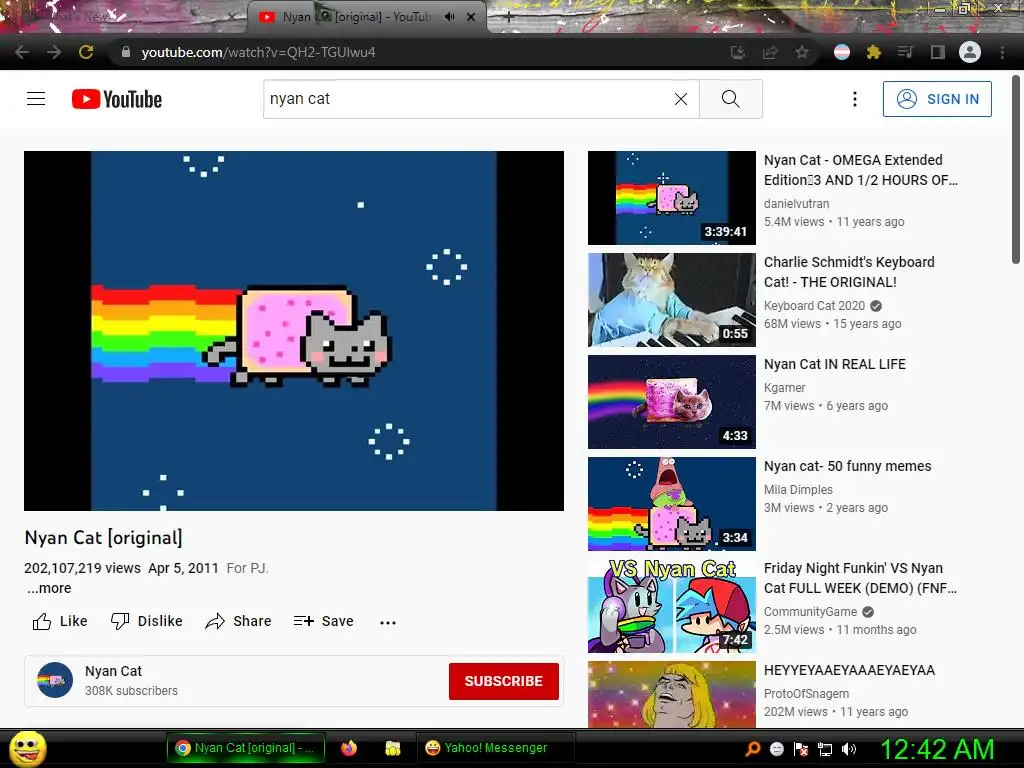
Task: Click the volume speaker tray icon
Action: [x=849, y=749]
